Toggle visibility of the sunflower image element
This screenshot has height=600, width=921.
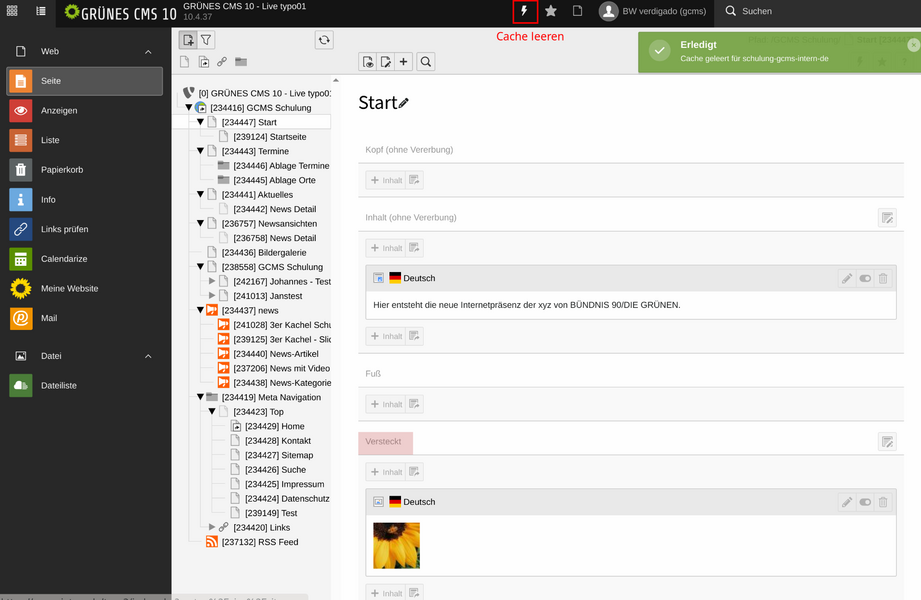coord(865,502)
